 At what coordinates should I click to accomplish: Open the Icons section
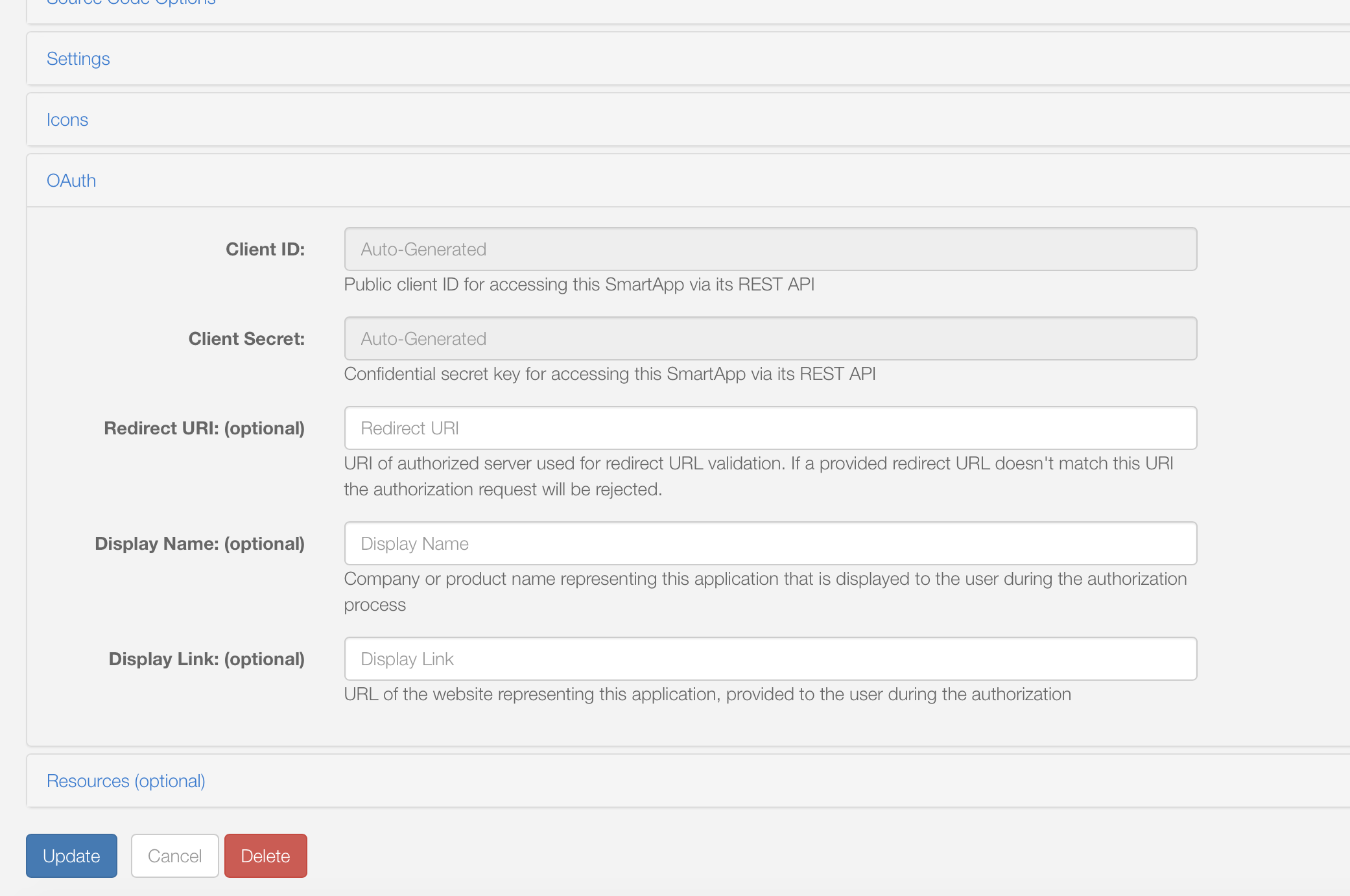[x=67, y=120]
